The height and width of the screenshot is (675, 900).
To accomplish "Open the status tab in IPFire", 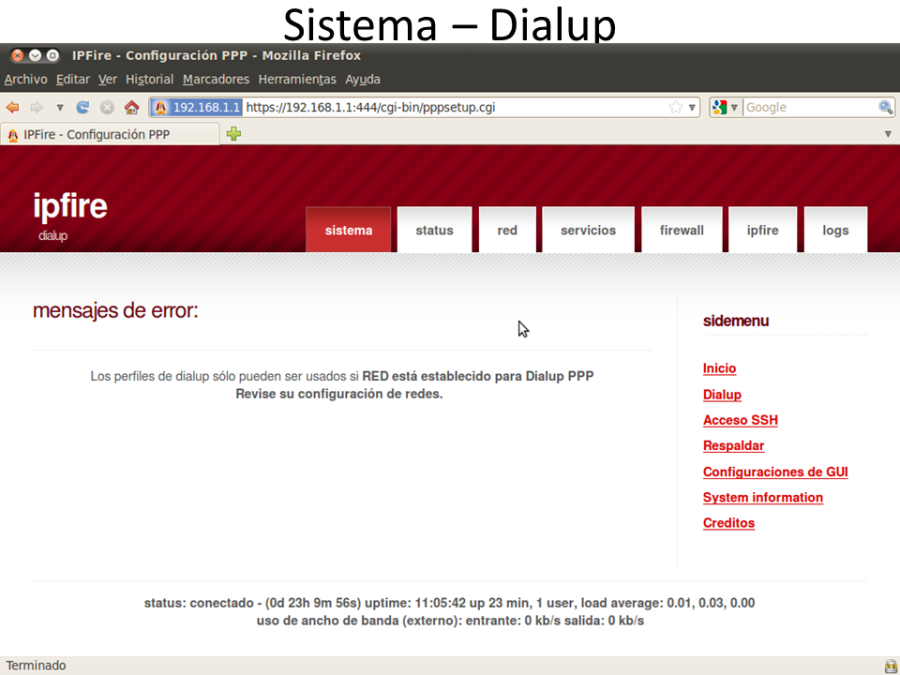I will 434,230.
